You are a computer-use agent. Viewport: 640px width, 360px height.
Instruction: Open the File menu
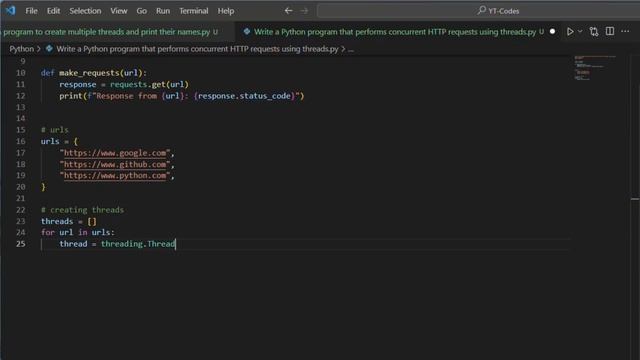tap(31, 11)
